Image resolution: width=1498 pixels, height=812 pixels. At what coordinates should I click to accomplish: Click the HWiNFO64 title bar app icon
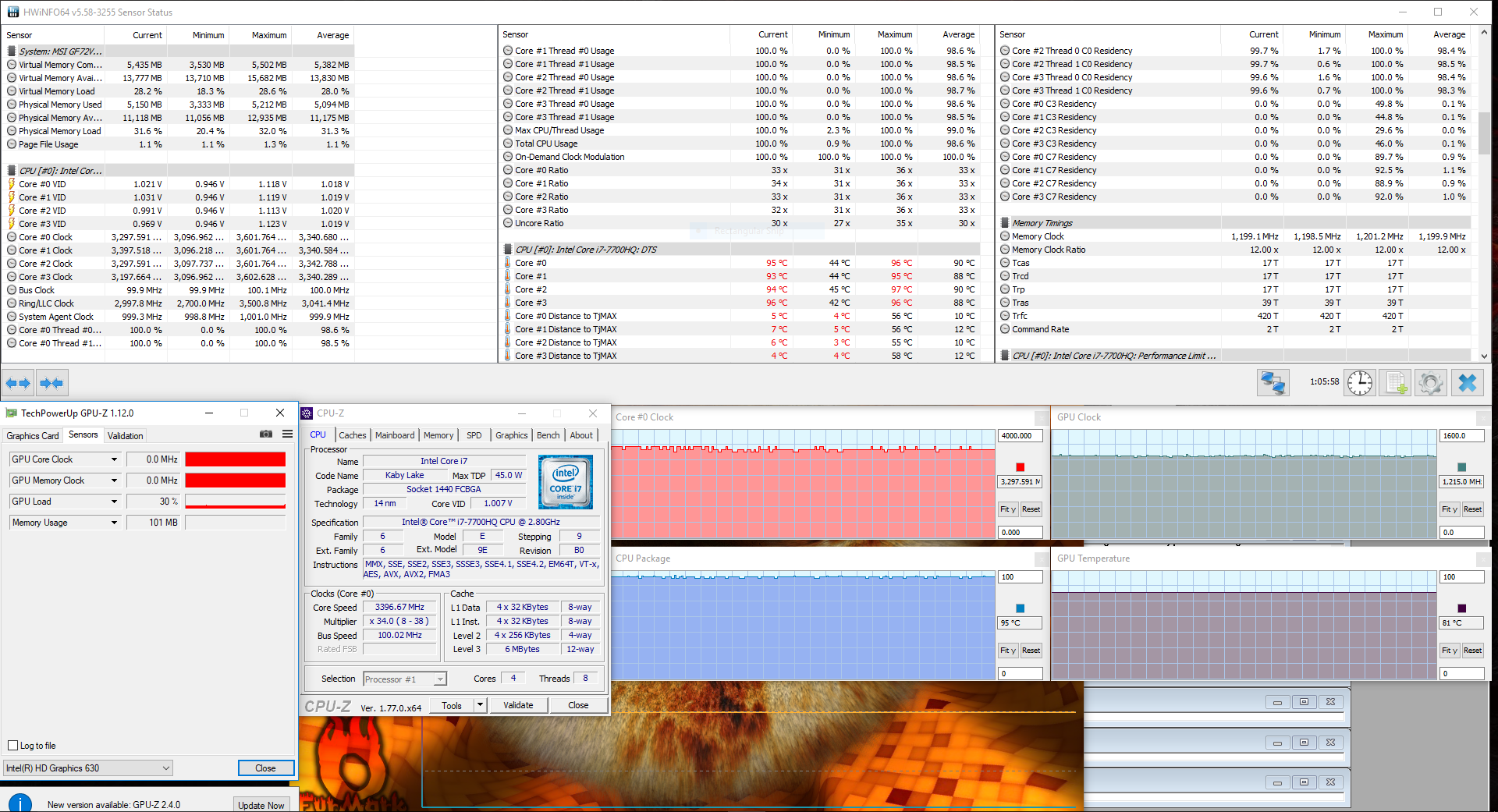pos(12,12)
